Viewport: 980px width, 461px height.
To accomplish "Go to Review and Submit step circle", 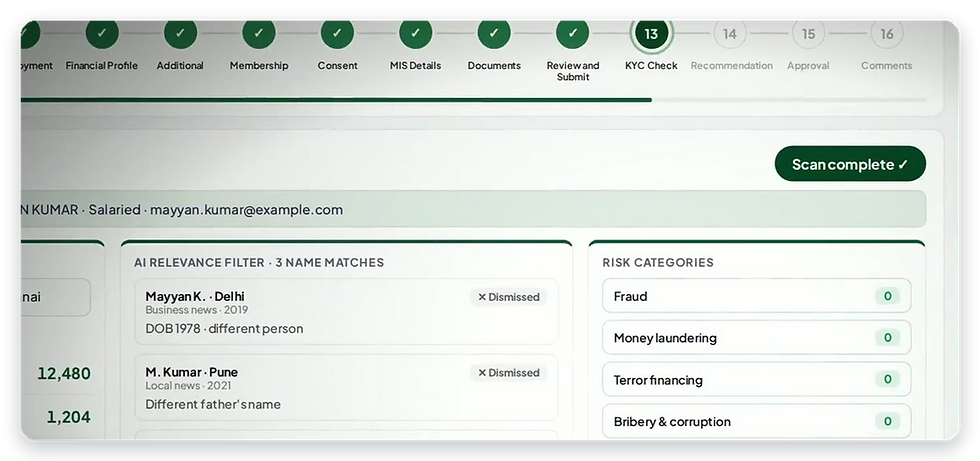I will click(x=572, y=33).
